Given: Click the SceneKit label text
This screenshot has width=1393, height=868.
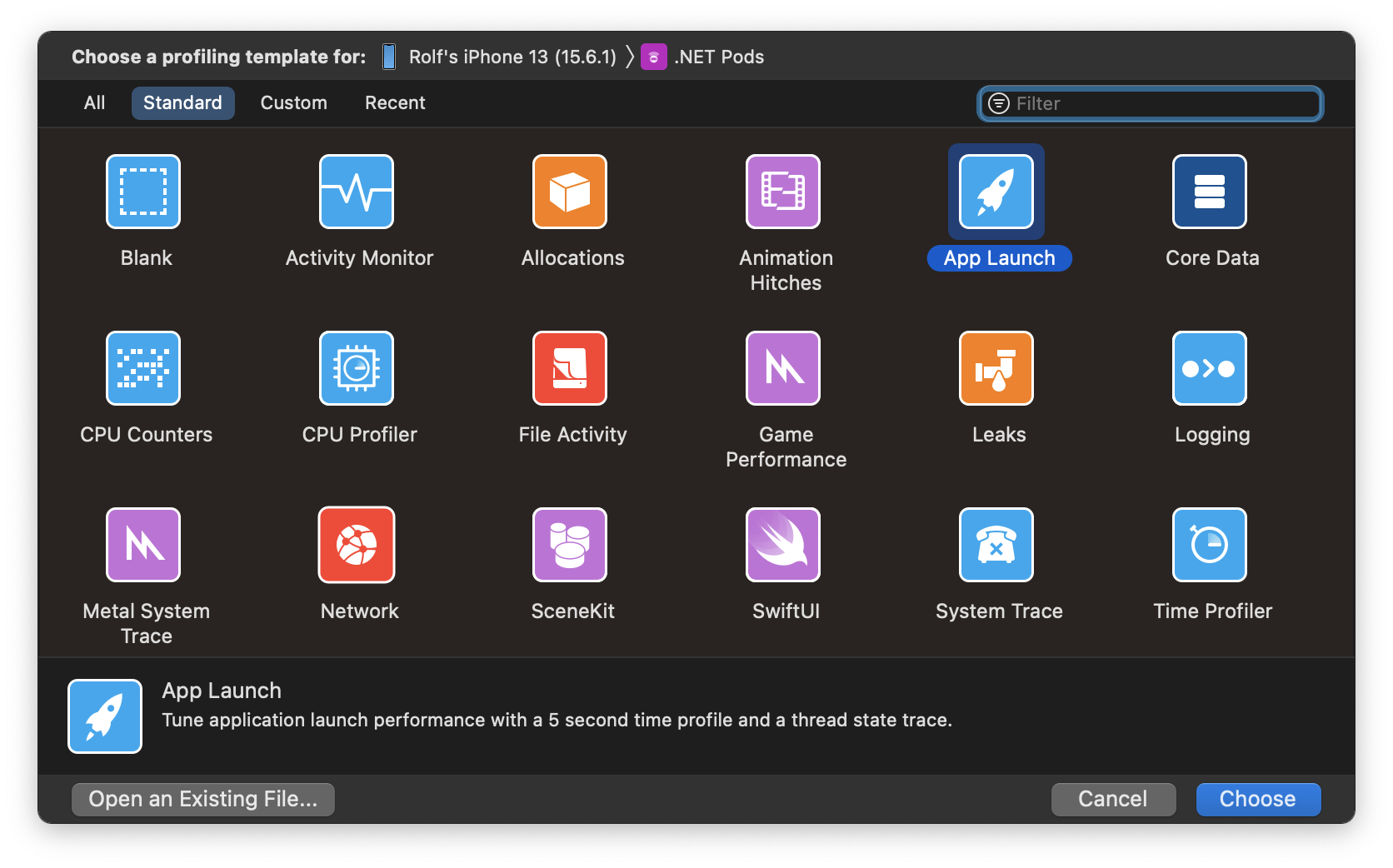Looking at the screenshot, I should [572, 611].
